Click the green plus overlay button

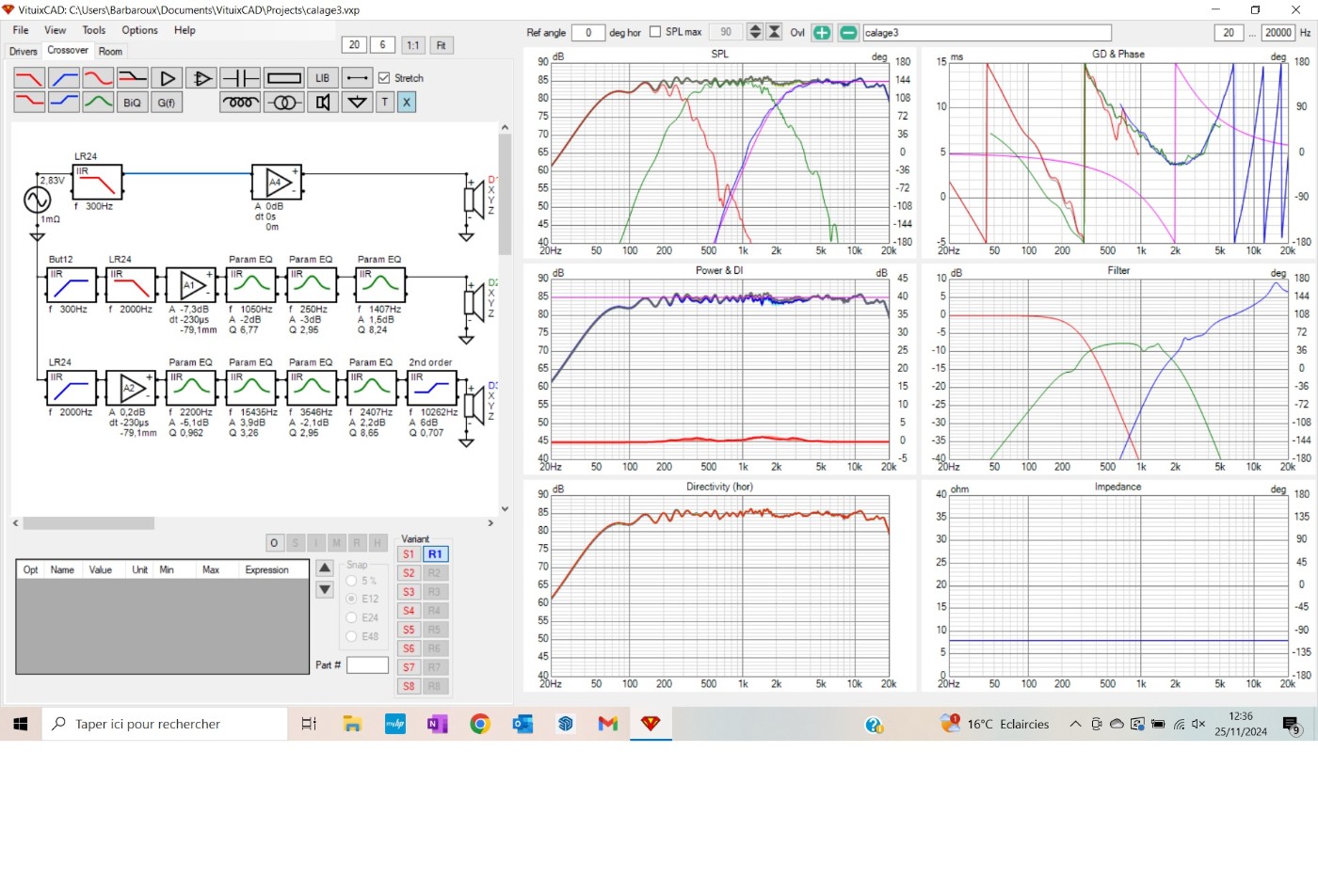tap(822, 33)
